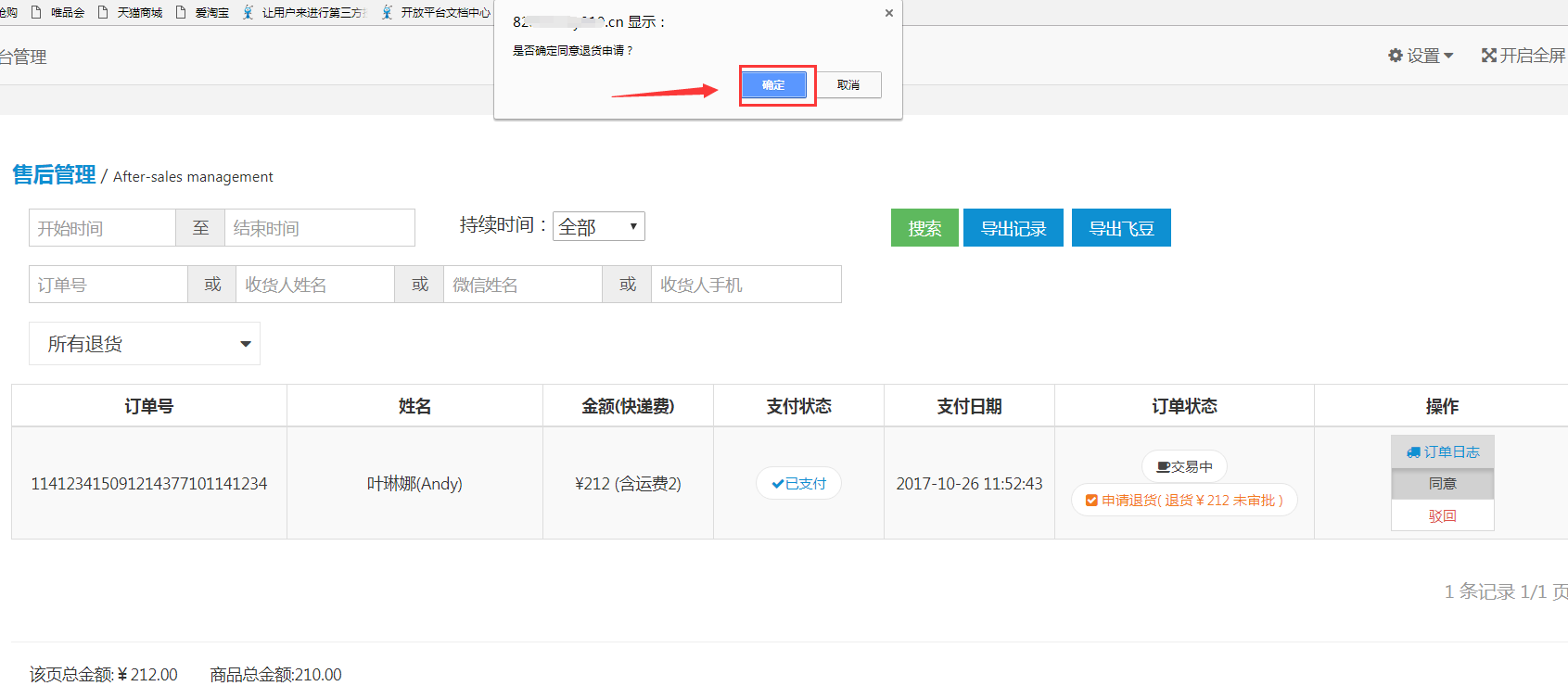Click the fullscreen expand icon

[x=1489, y=56]
